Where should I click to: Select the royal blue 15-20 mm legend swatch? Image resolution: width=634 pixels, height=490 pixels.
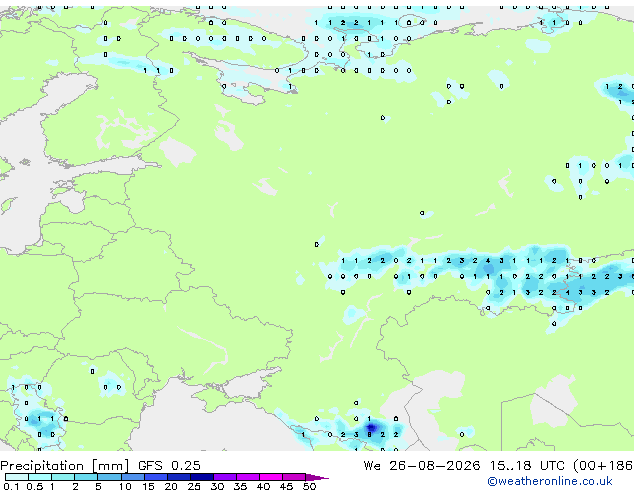[156, 477]
